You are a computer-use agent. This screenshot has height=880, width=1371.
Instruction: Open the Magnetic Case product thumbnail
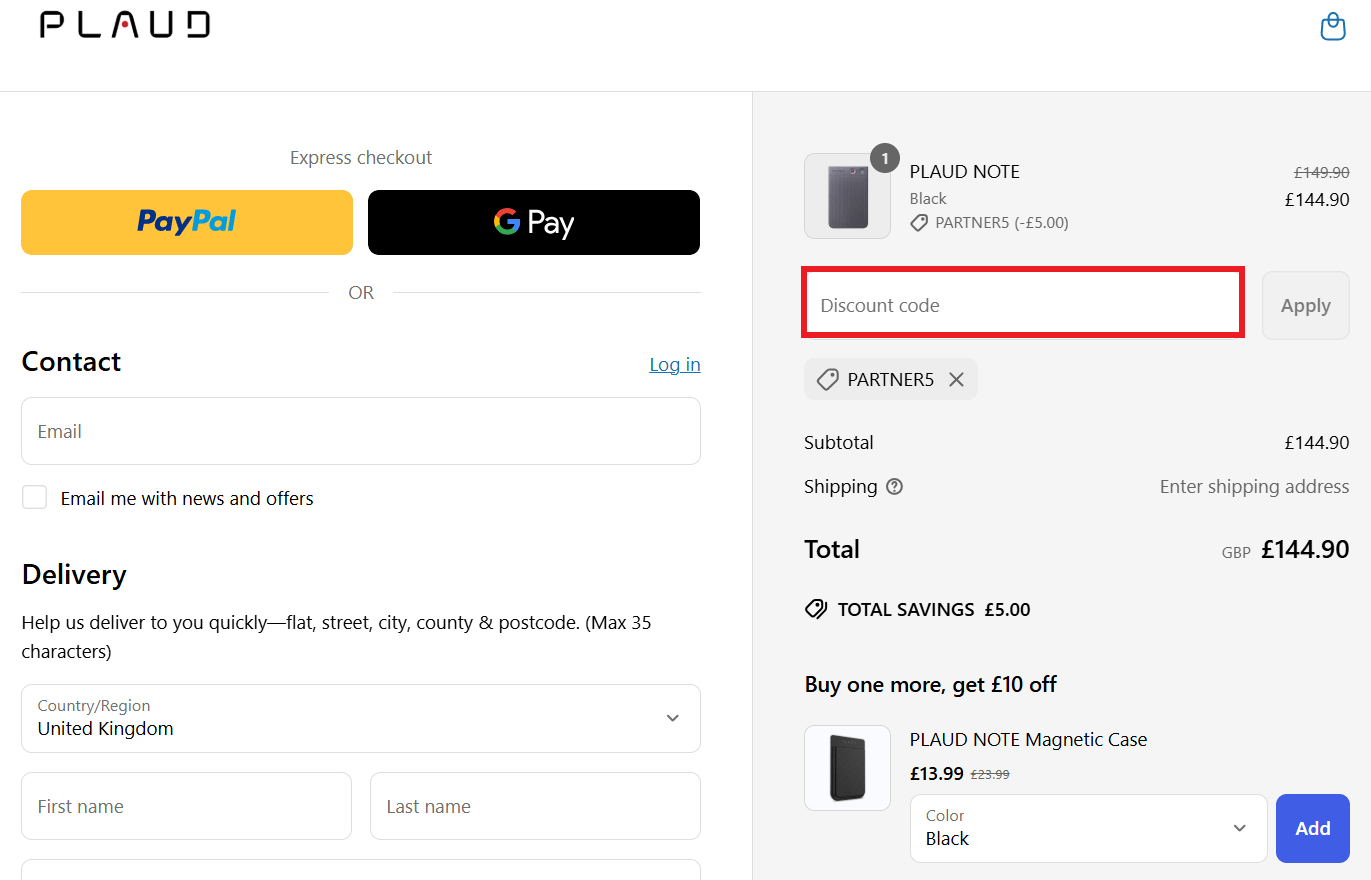click(x=847, y=768)
